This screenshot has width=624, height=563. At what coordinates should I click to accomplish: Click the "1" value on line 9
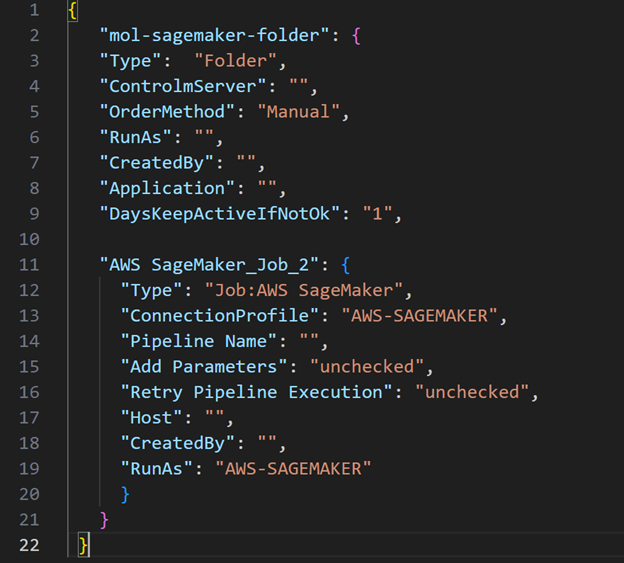(x=377, y=214)
